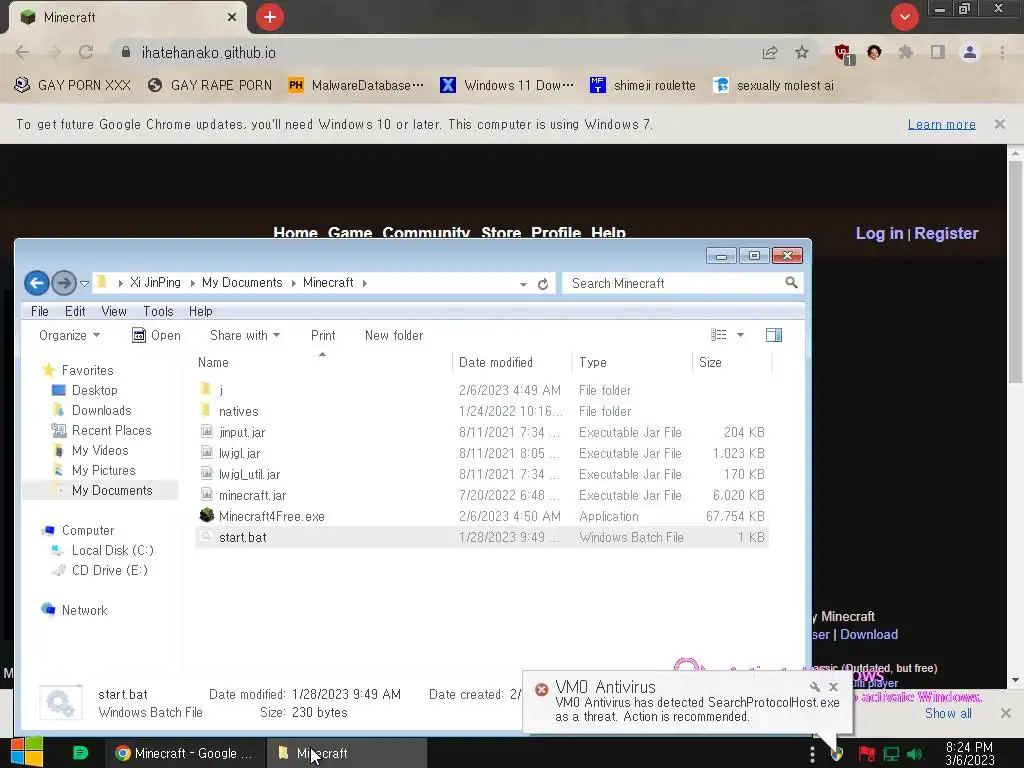The image size is (1024, 768).
Task: Sort files by the Name column
Action: tap(213, 362)
